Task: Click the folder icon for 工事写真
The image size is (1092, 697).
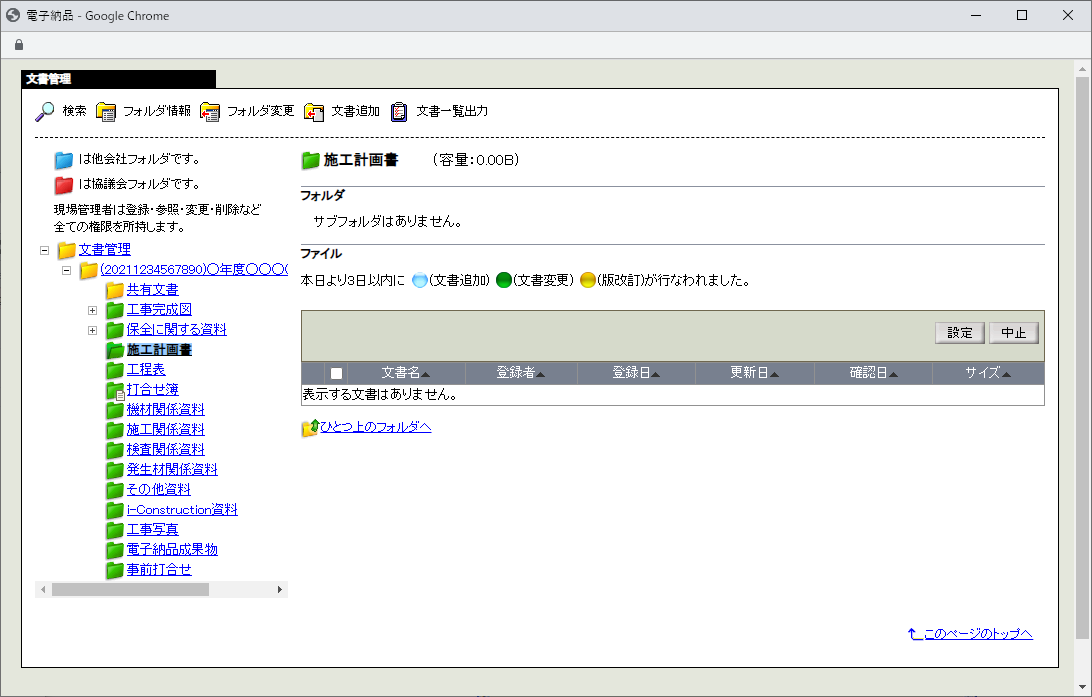Action: [x=115, y=530]
